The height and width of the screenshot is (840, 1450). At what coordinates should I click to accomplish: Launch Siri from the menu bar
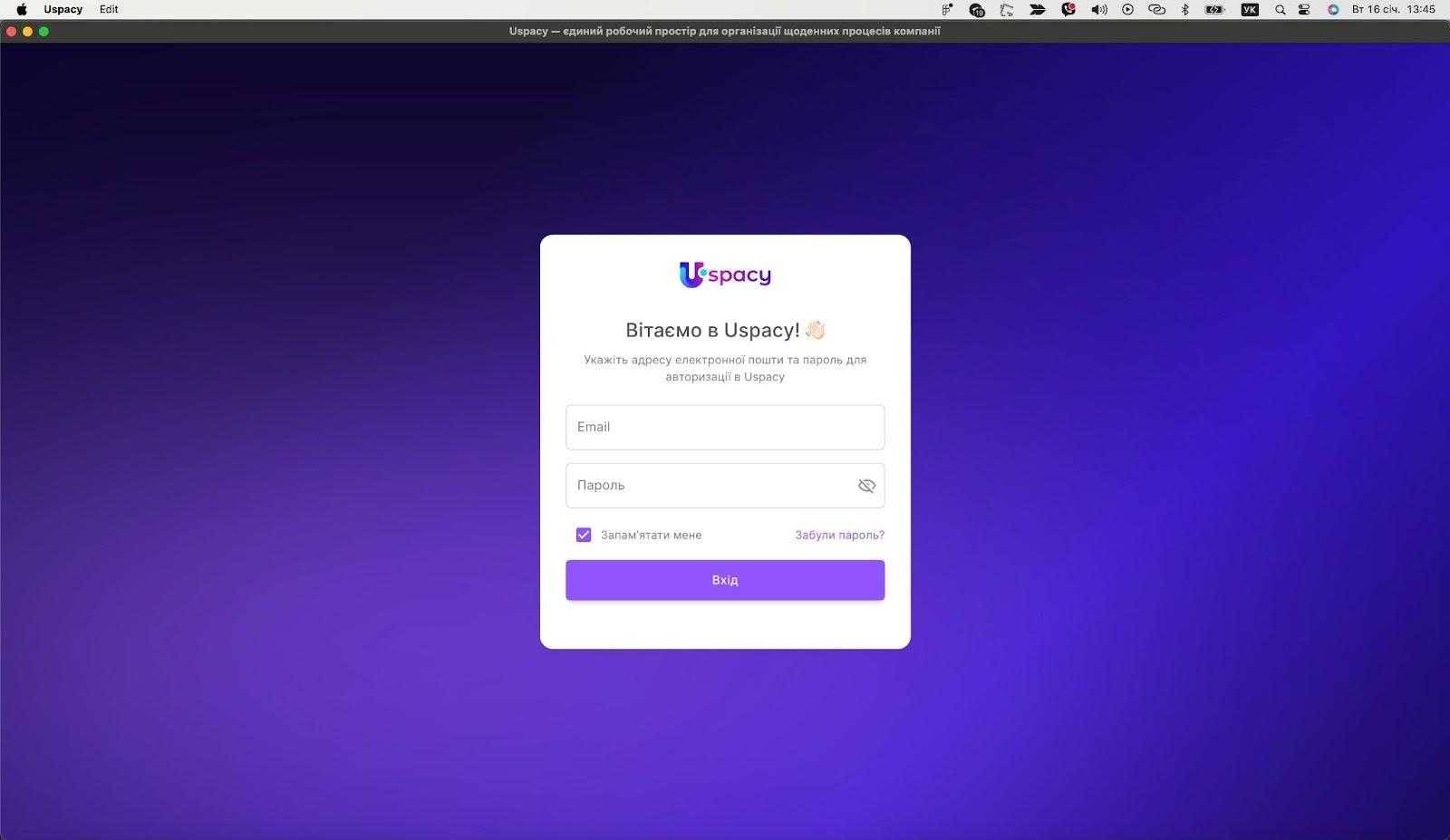coord(1333,10)
